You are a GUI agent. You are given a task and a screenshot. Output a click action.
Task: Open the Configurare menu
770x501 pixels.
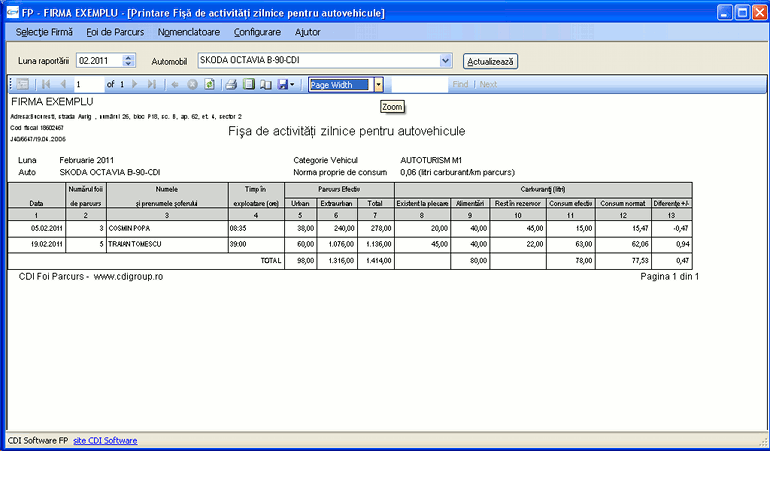point(257,32)
